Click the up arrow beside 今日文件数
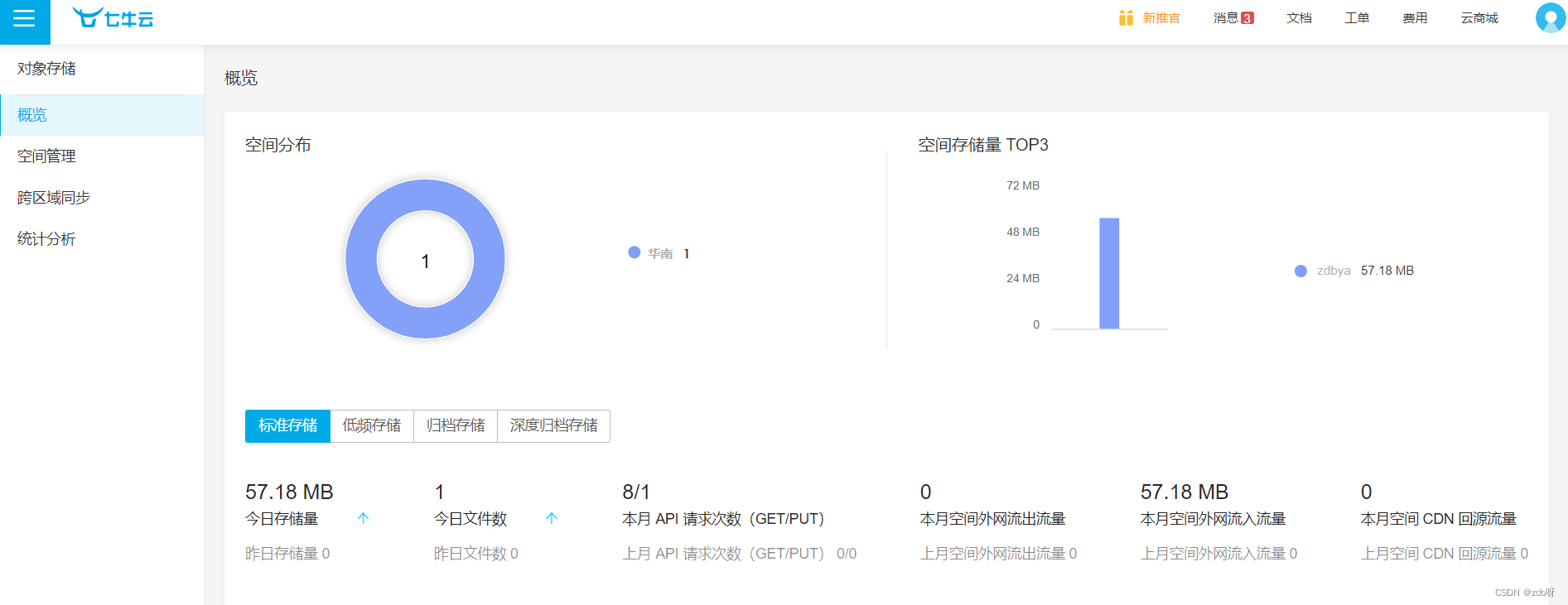 [x=552, y=519]
